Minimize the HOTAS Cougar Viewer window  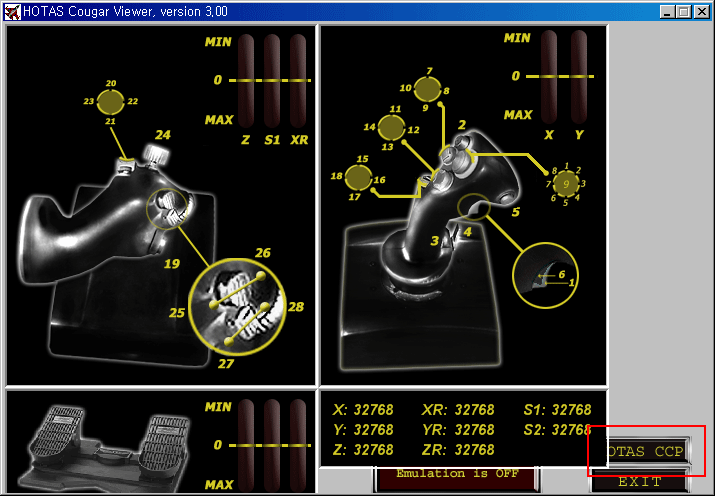point(667,12)
